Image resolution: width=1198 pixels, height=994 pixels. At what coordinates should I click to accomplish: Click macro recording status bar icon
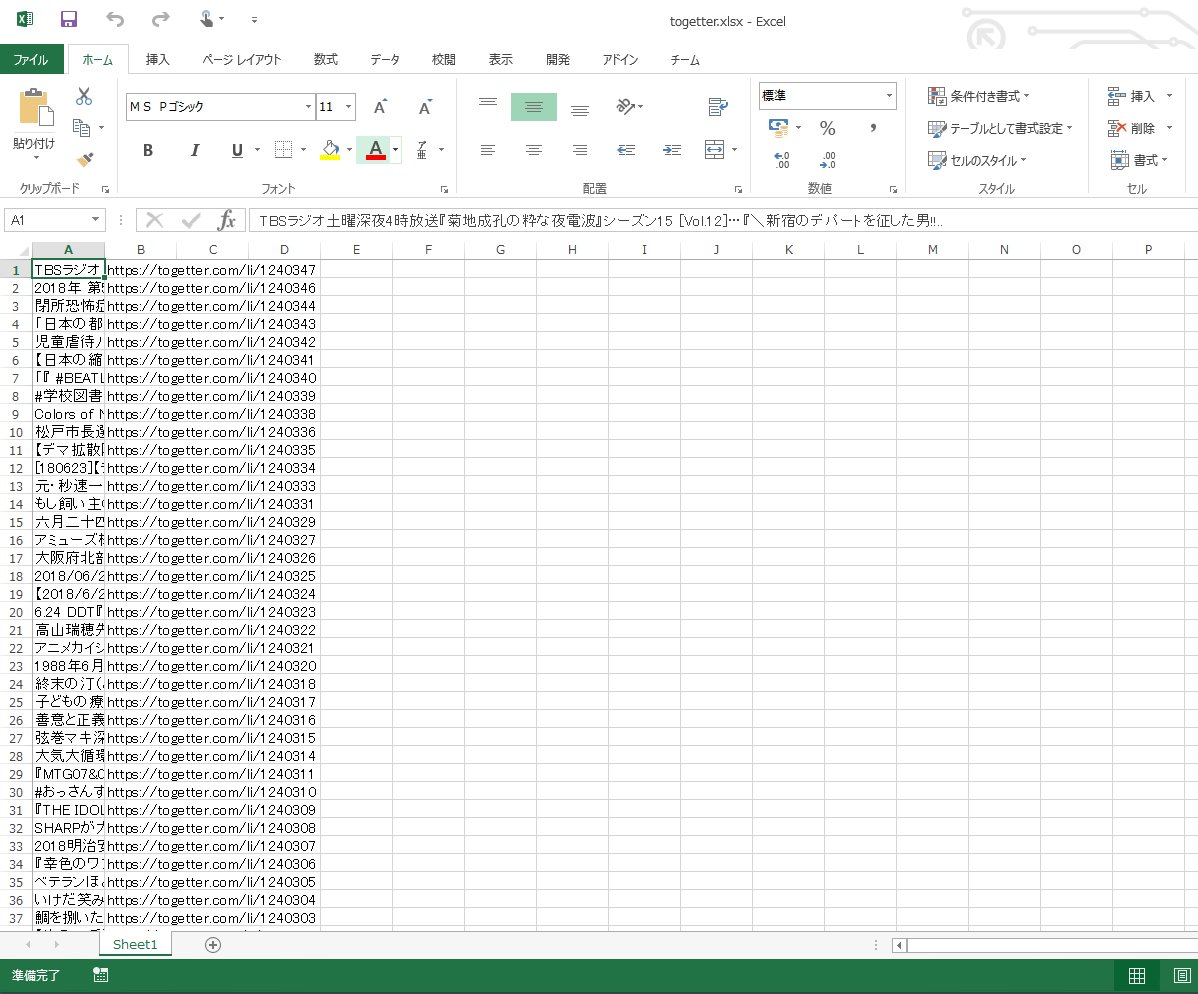pos(100,975)
